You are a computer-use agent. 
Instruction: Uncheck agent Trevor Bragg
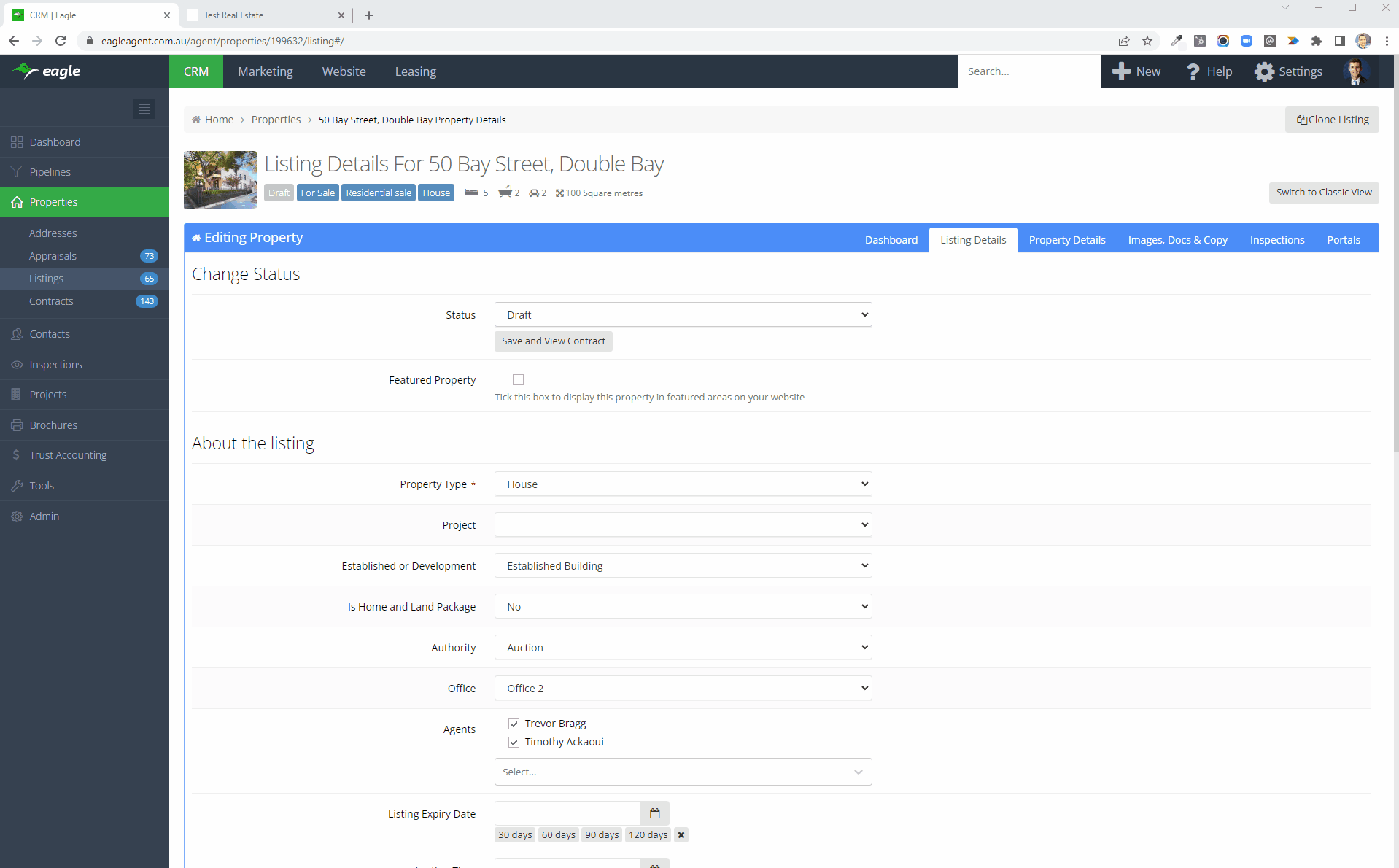pyautogui.click(x=514, y=724)
